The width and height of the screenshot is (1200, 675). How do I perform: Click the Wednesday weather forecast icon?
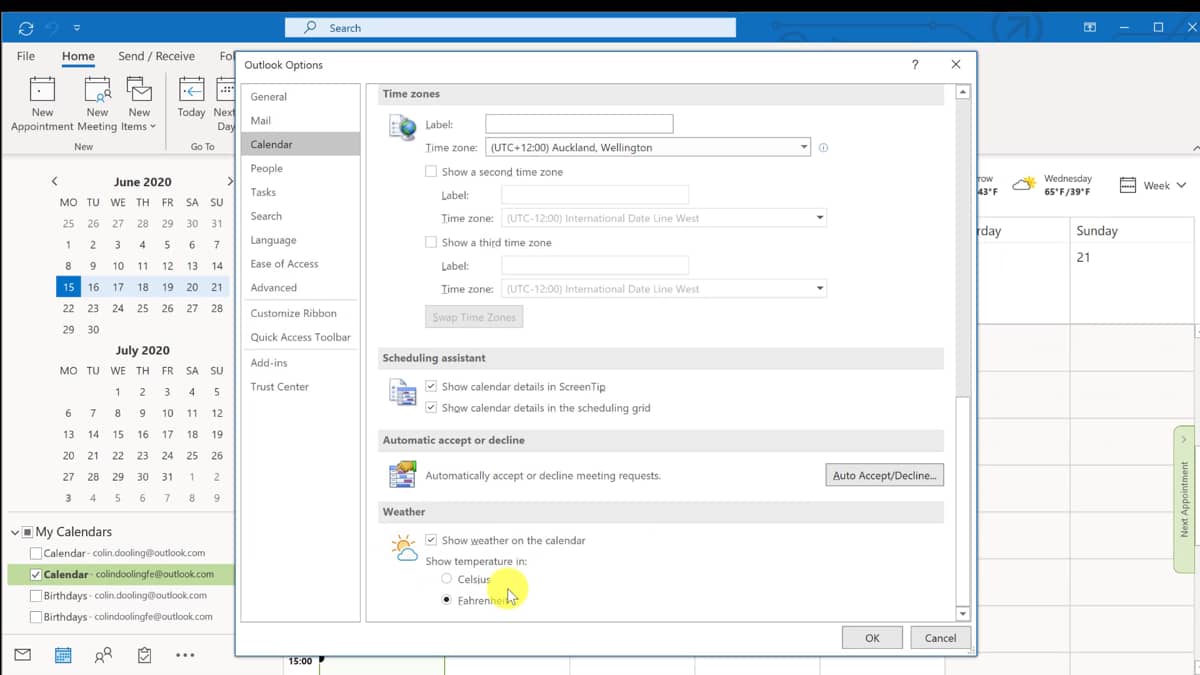pyautogui.click(x=1024, y=184)
